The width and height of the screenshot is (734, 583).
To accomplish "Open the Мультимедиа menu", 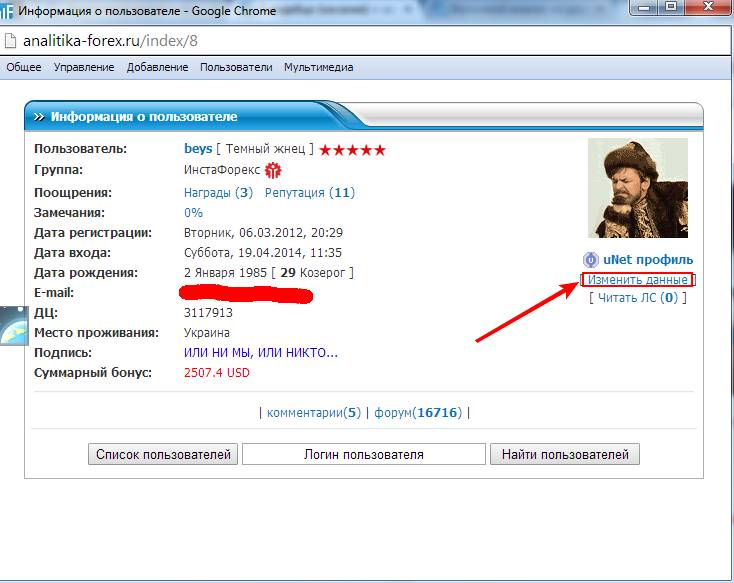I will [318, 68].
